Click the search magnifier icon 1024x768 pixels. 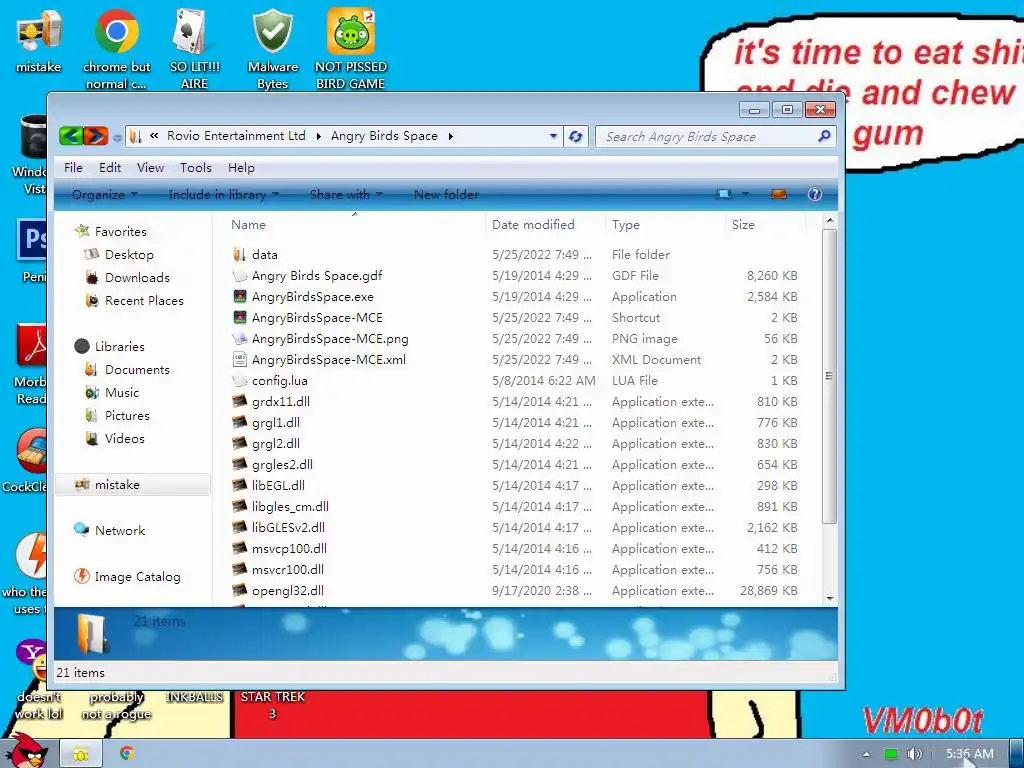(824, 136)
